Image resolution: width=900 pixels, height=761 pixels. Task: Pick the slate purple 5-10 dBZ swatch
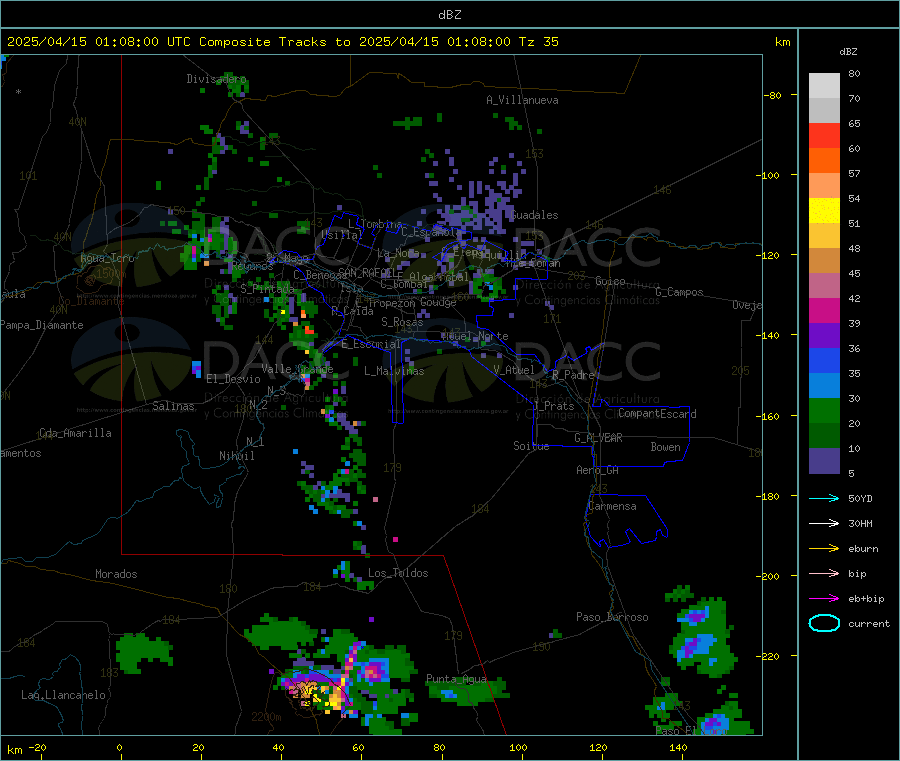pos(824,460)
